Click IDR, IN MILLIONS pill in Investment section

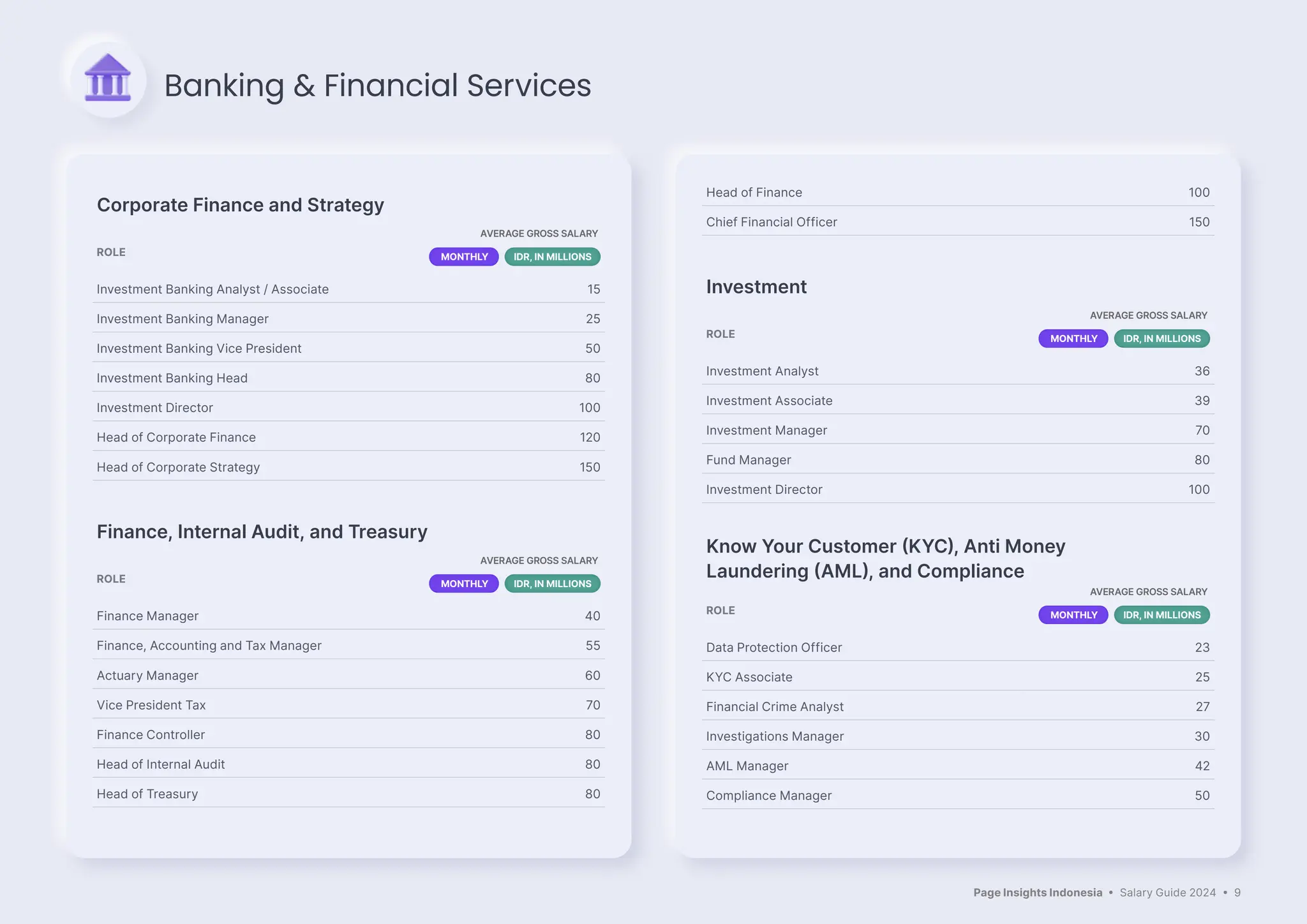[x=1161, y=338]
